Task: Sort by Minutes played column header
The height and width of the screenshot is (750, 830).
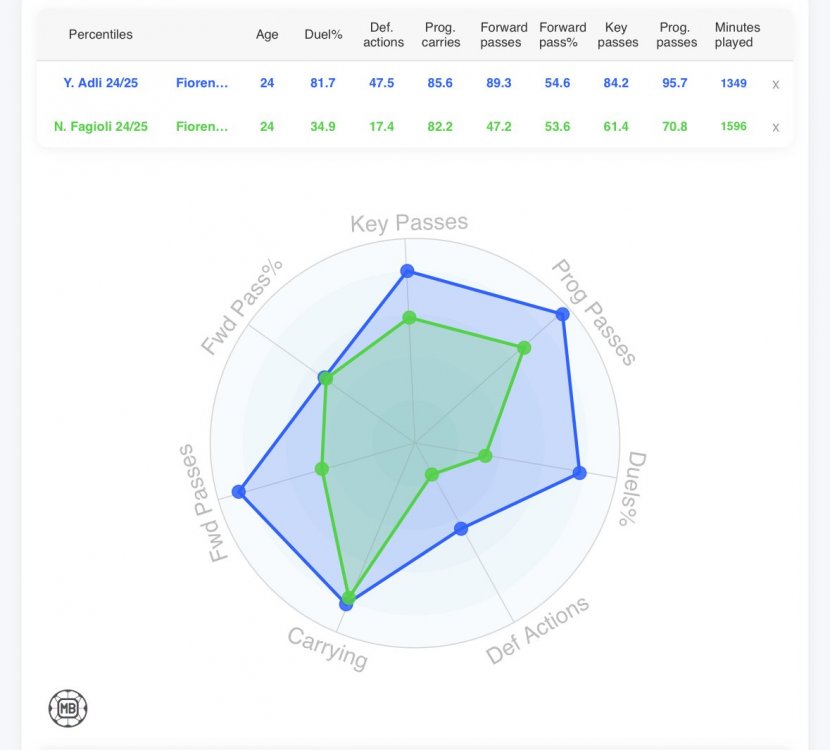Action: (x=737, y=35)
